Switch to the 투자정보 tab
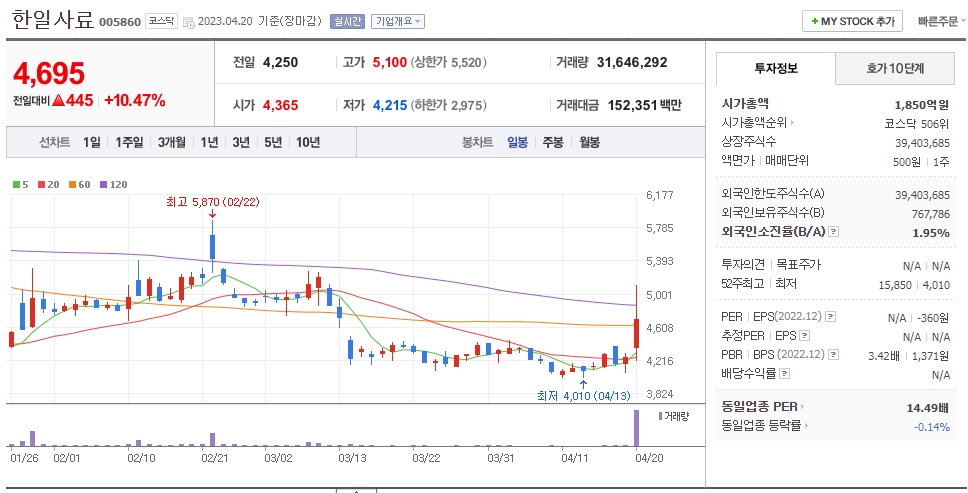Viewport: 968px width, 493px height. click(x=775, y=68)
